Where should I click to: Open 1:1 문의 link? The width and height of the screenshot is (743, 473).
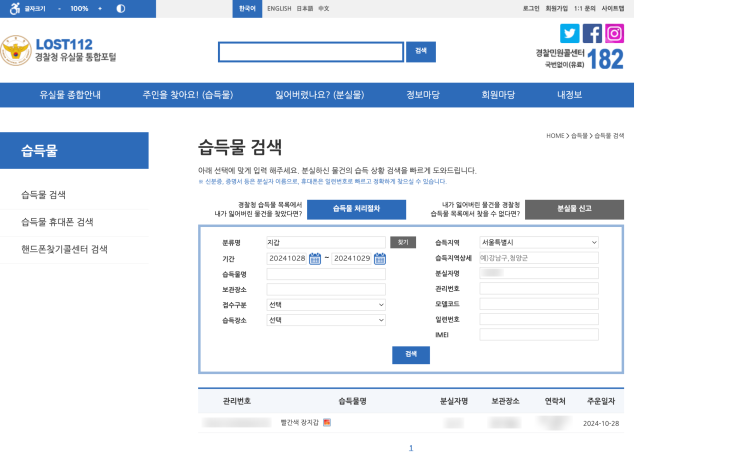pos(584,9)
